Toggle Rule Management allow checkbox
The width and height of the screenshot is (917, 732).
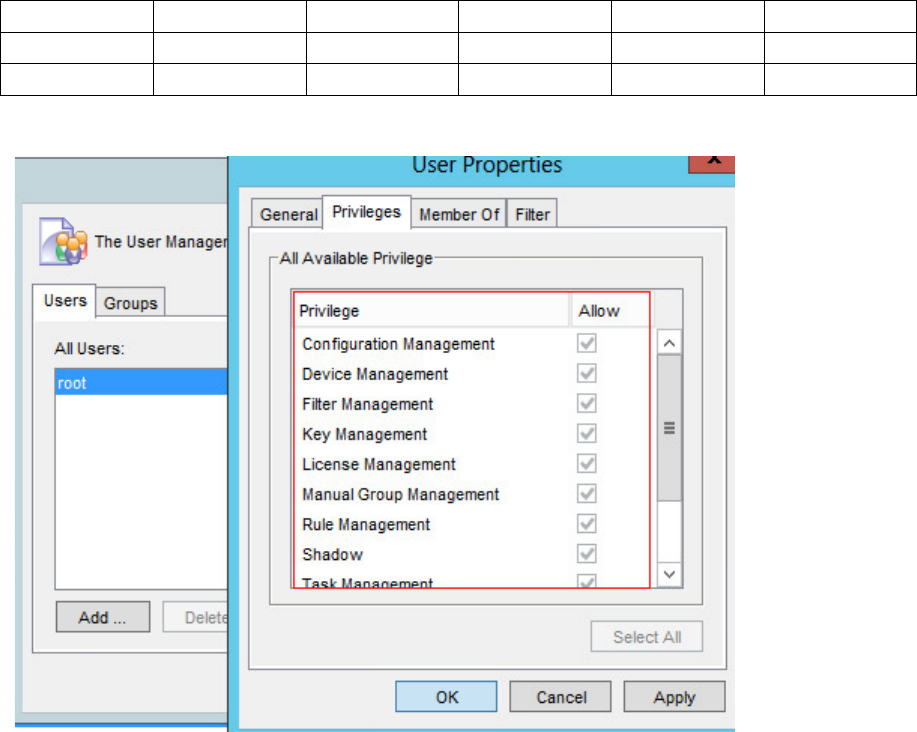[x=587, y=523]
